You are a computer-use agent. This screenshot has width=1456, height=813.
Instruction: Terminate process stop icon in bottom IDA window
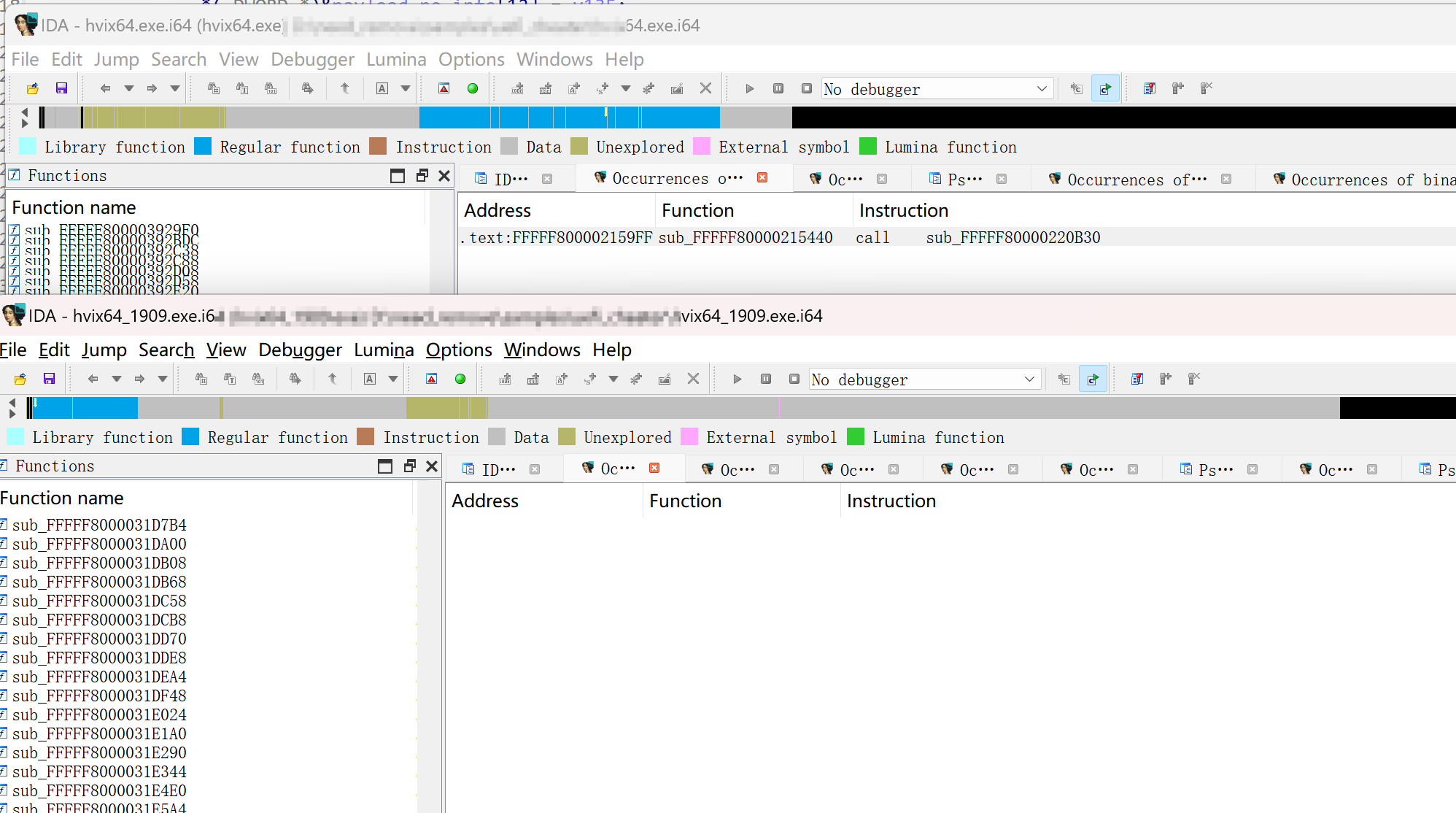[794, 379]
